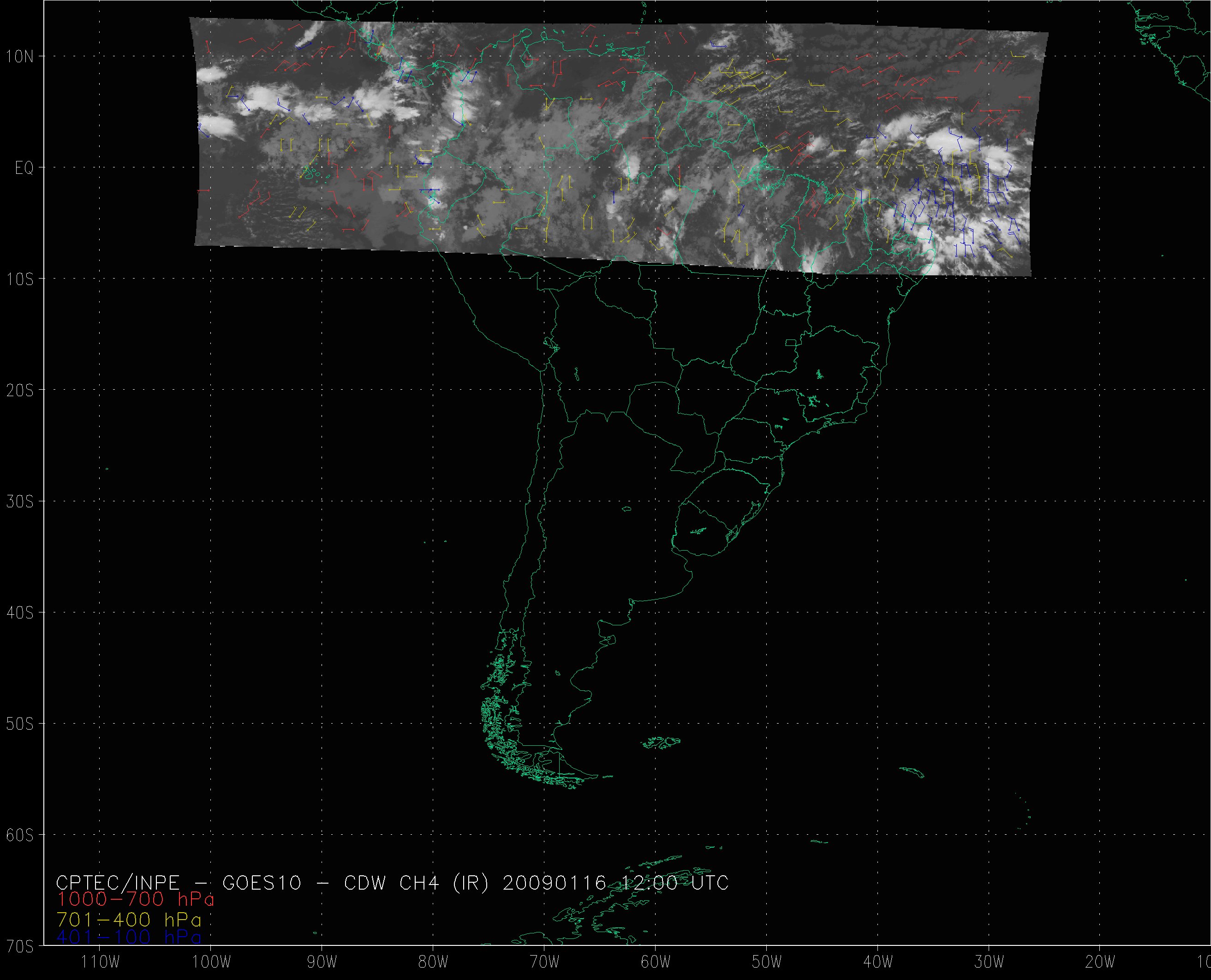Click the 20W longitude axis label
This screenshot has height=980, width=1211.
tap(1100, 962)
